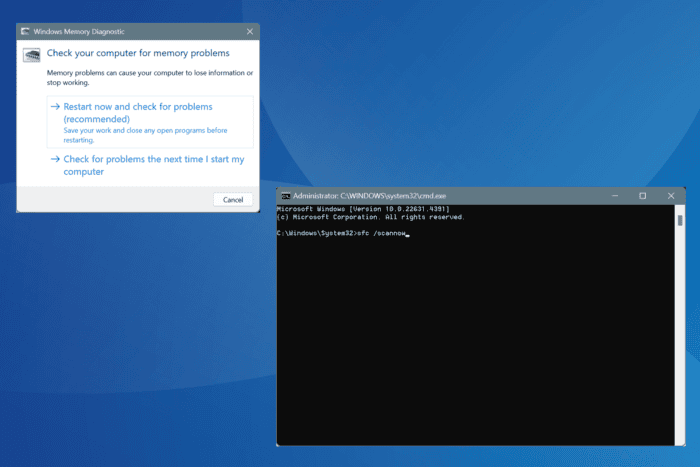Screen dimensions: 700x467
Task: Click the Command Prompt vertical scrollbar thumb
Action: [x=680, y=220]
